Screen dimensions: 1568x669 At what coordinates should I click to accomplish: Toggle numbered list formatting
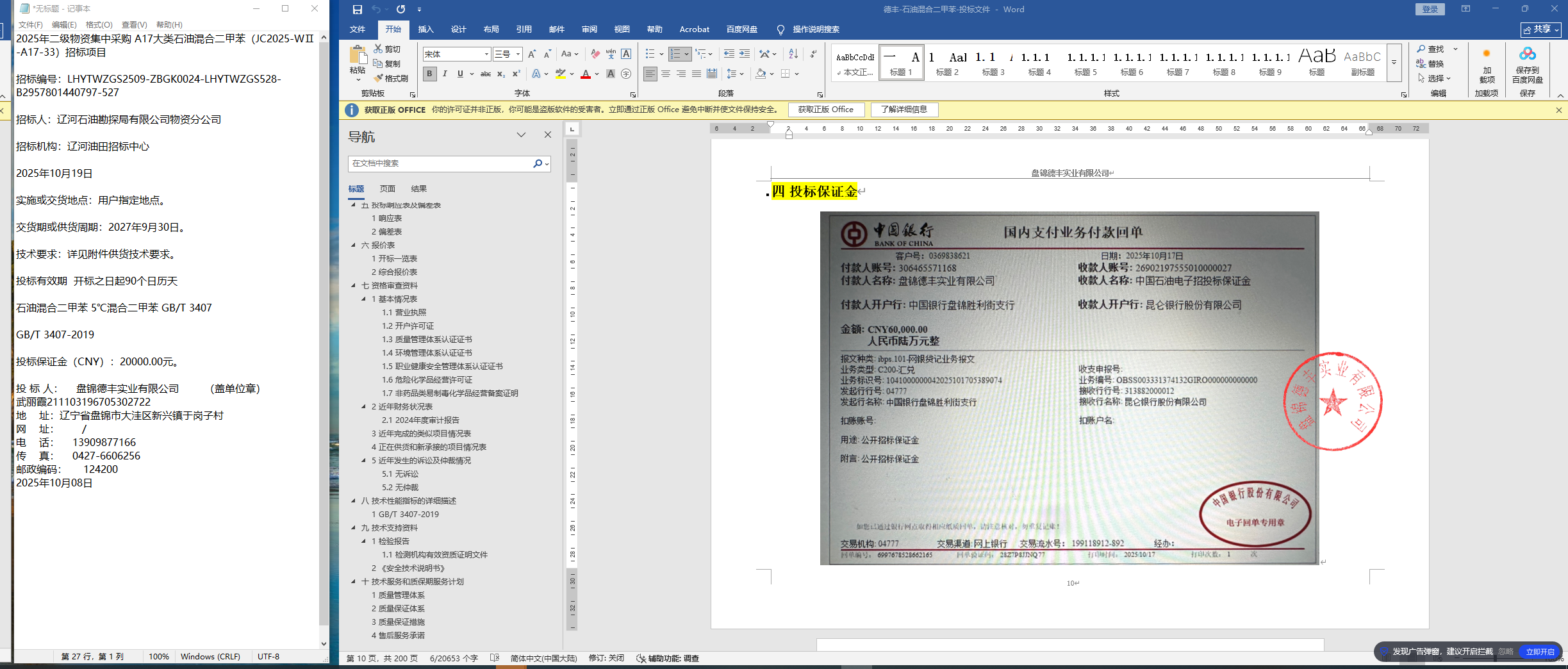click(675, 54)
